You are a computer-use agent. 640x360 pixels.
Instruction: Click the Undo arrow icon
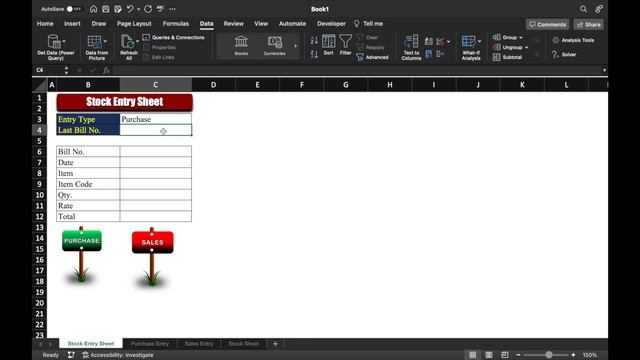130,9
